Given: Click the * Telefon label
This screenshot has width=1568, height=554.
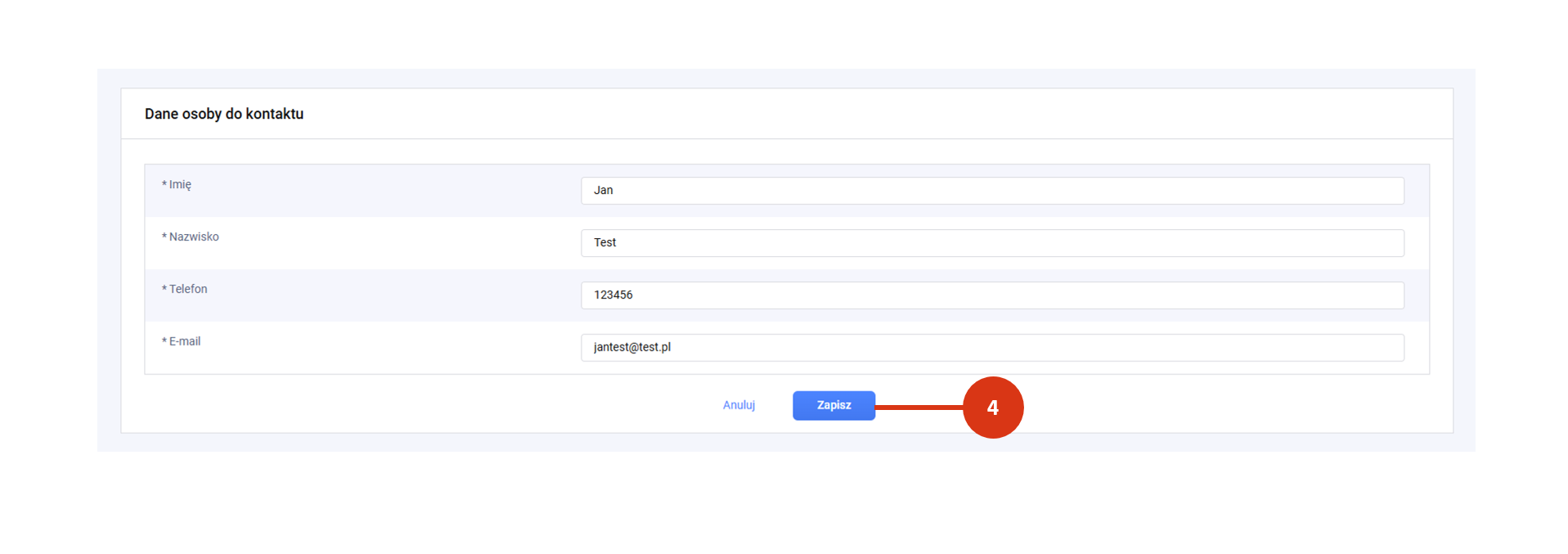Looking at the screenshot, I should 185,289.
